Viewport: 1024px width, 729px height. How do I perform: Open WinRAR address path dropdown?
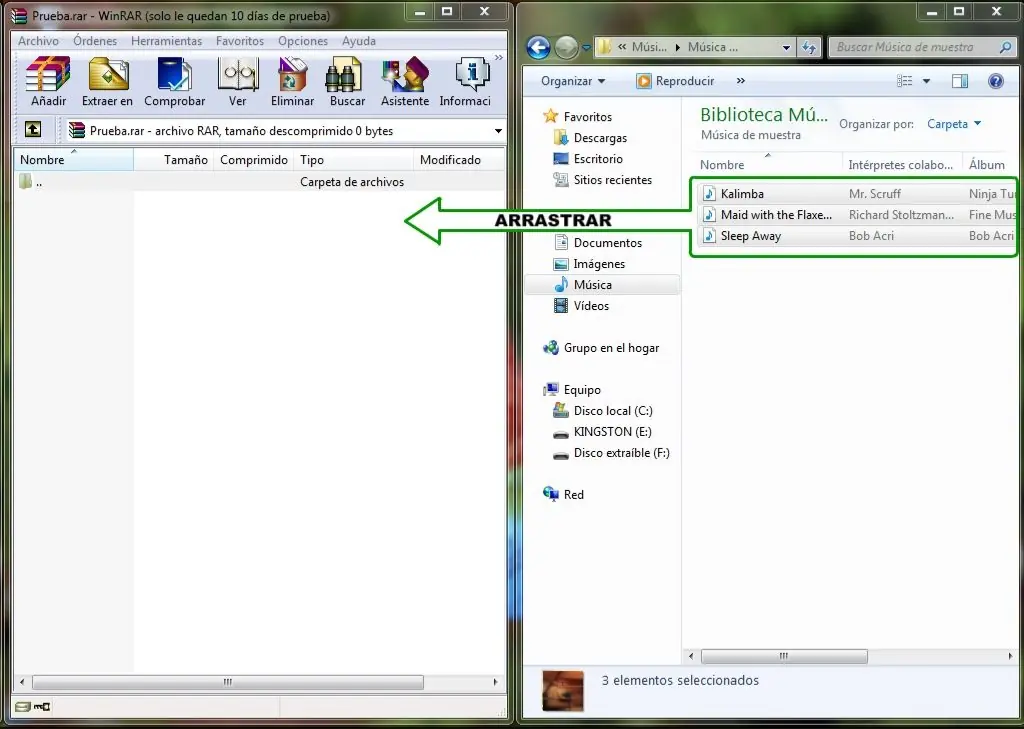coord(498,131)
